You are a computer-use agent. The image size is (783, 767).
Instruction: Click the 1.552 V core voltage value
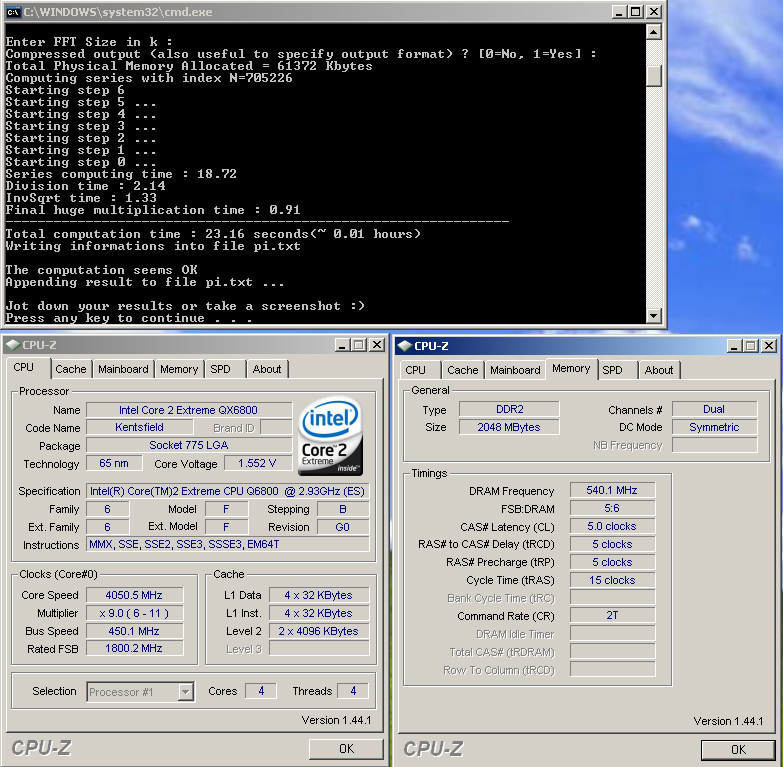(x=257, y=463)
